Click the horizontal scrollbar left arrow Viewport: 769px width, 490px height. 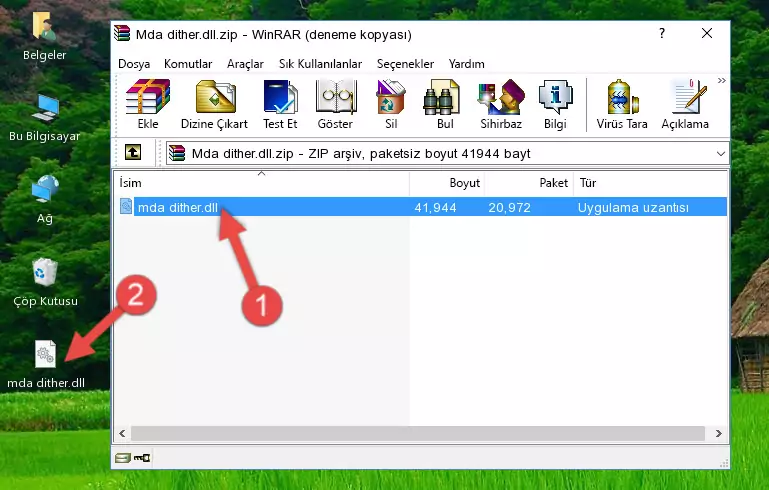pyautogui.click(x=122, y=434)
